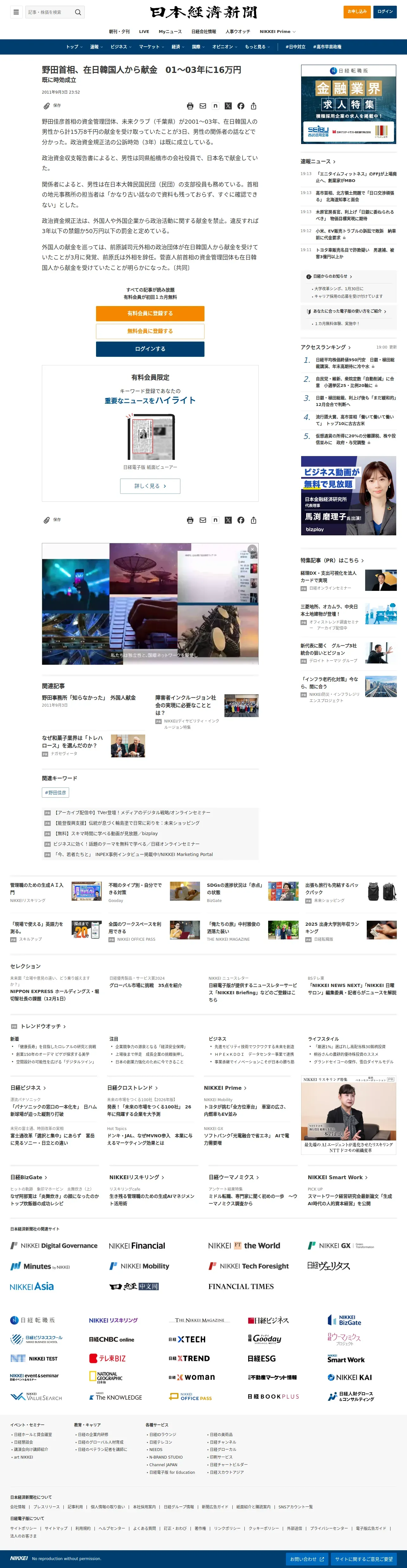Image resolution: width=407 pixels, height=1568 pixels.
Task: Open the 速報ニュース section heading
Action: (x=318, y=161)
